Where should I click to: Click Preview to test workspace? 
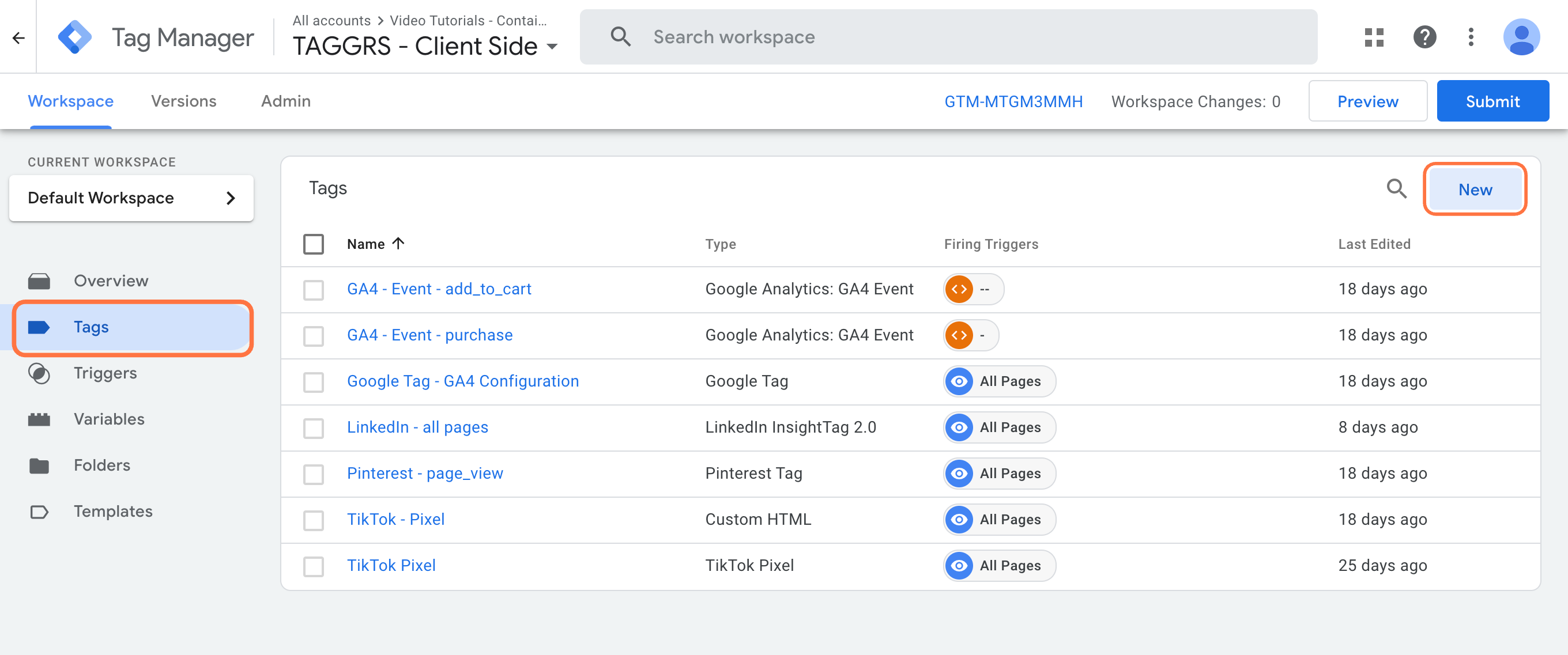(1368, 101)
